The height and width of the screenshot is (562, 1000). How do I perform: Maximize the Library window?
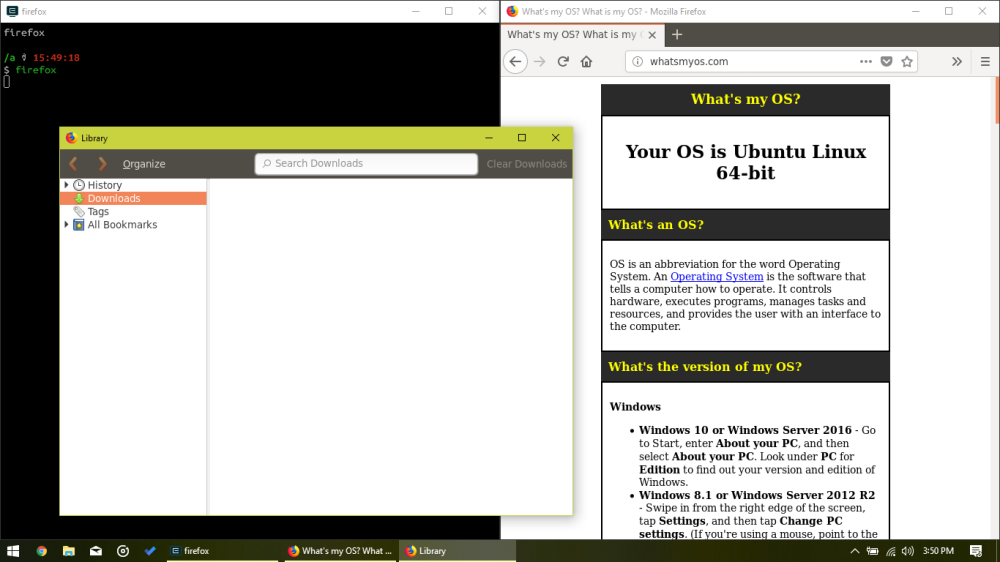coord(522,138)
